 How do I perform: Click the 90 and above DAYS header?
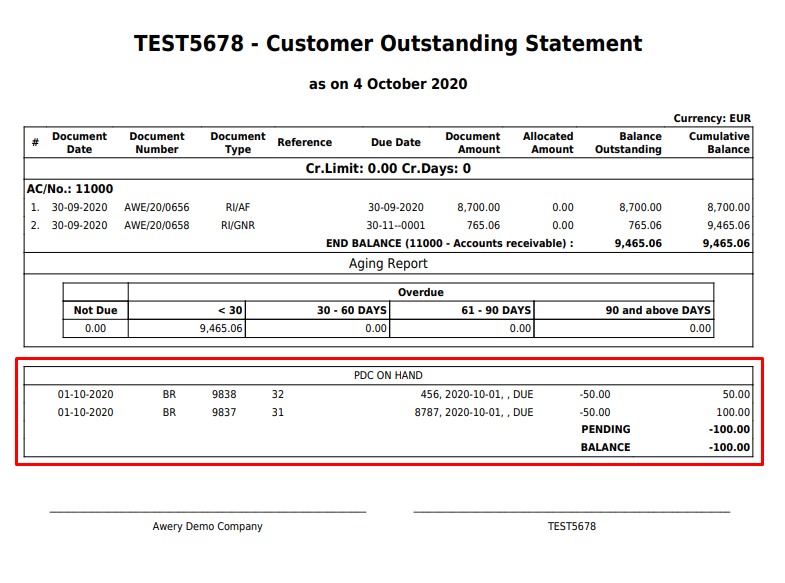click(x=658, y=310)
